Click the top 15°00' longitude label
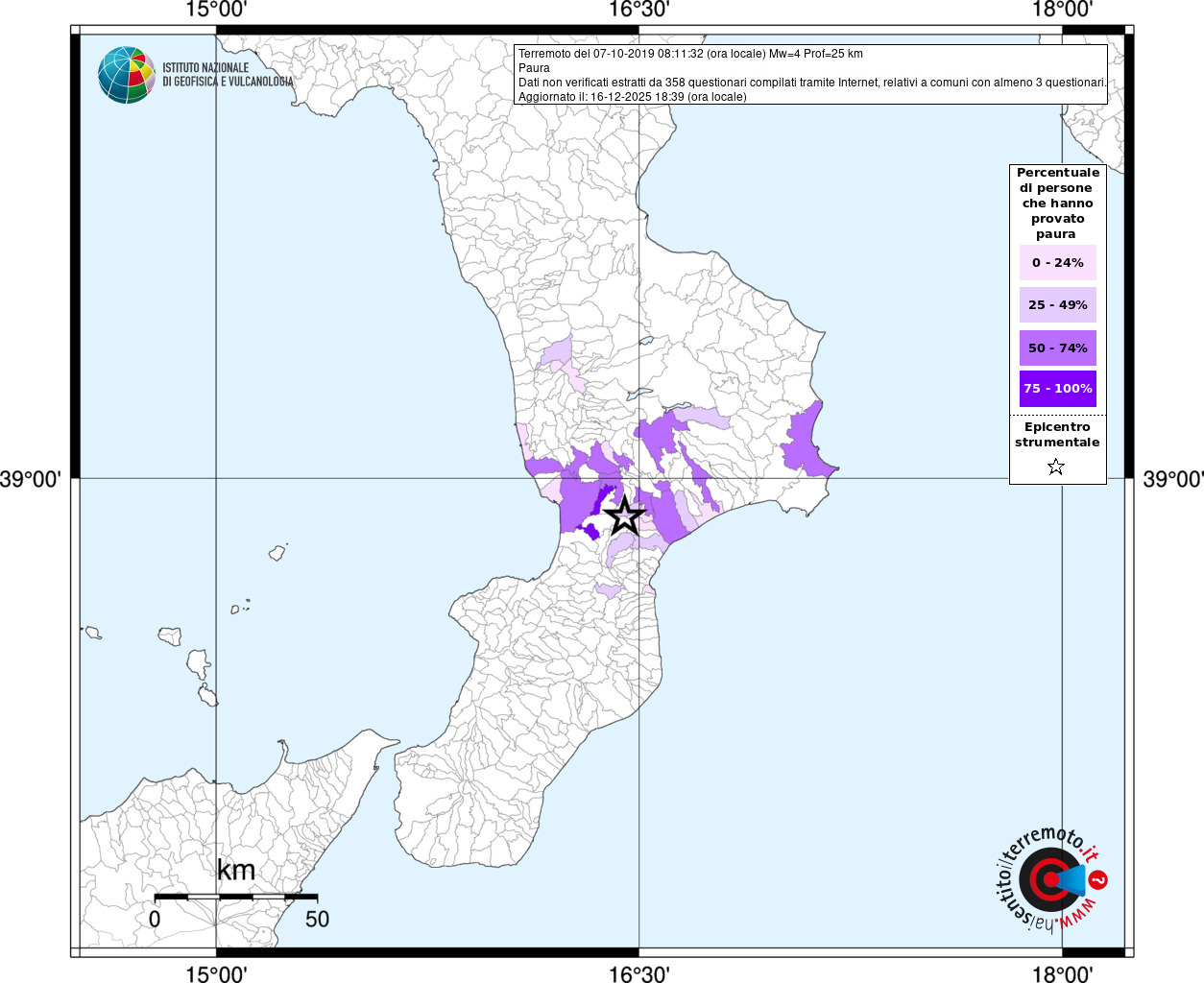The image size is (1204, 983). 217,11
